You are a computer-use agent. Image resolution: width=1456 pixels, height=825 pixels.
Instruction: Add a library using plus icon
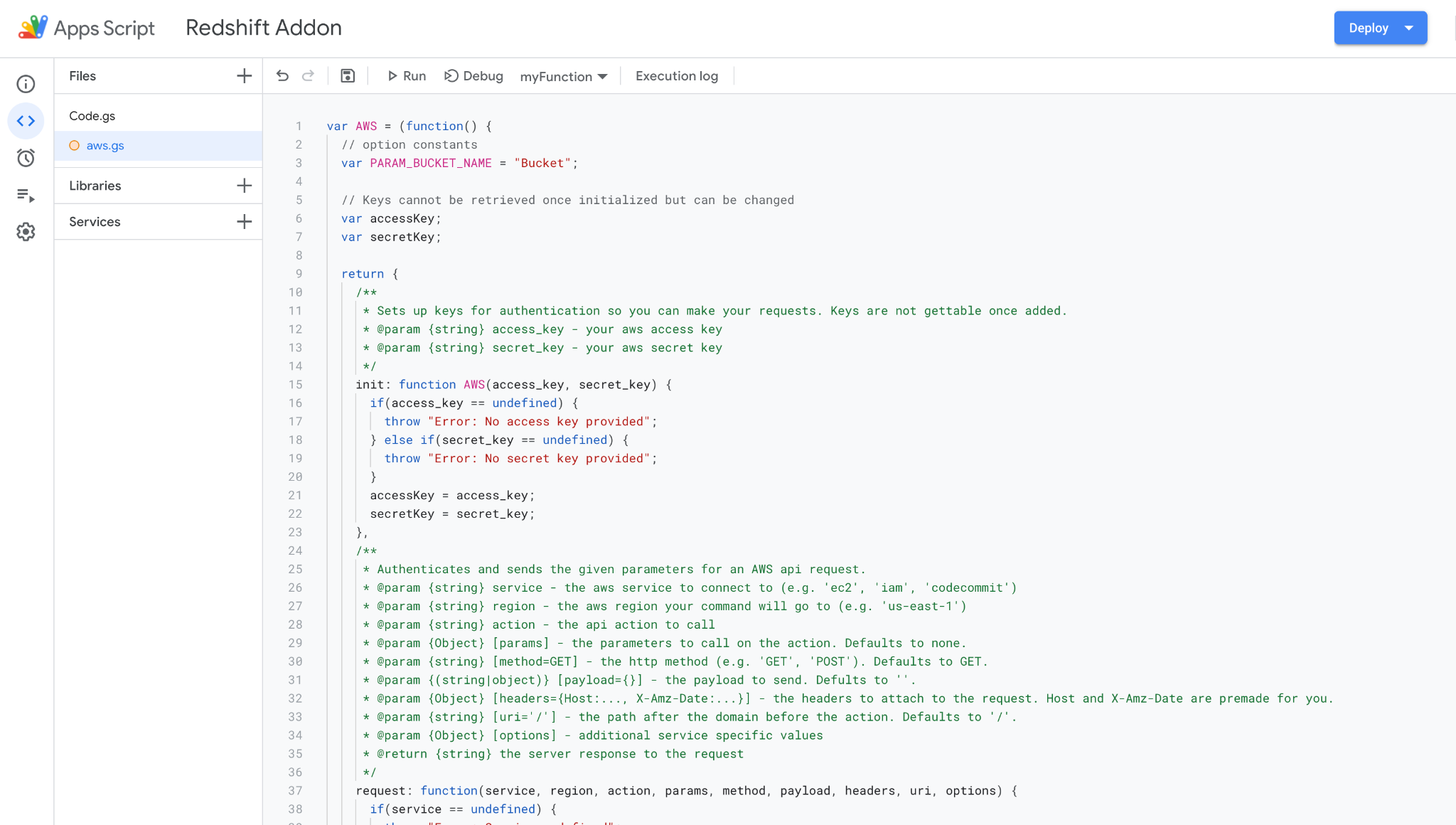point(244,186)
